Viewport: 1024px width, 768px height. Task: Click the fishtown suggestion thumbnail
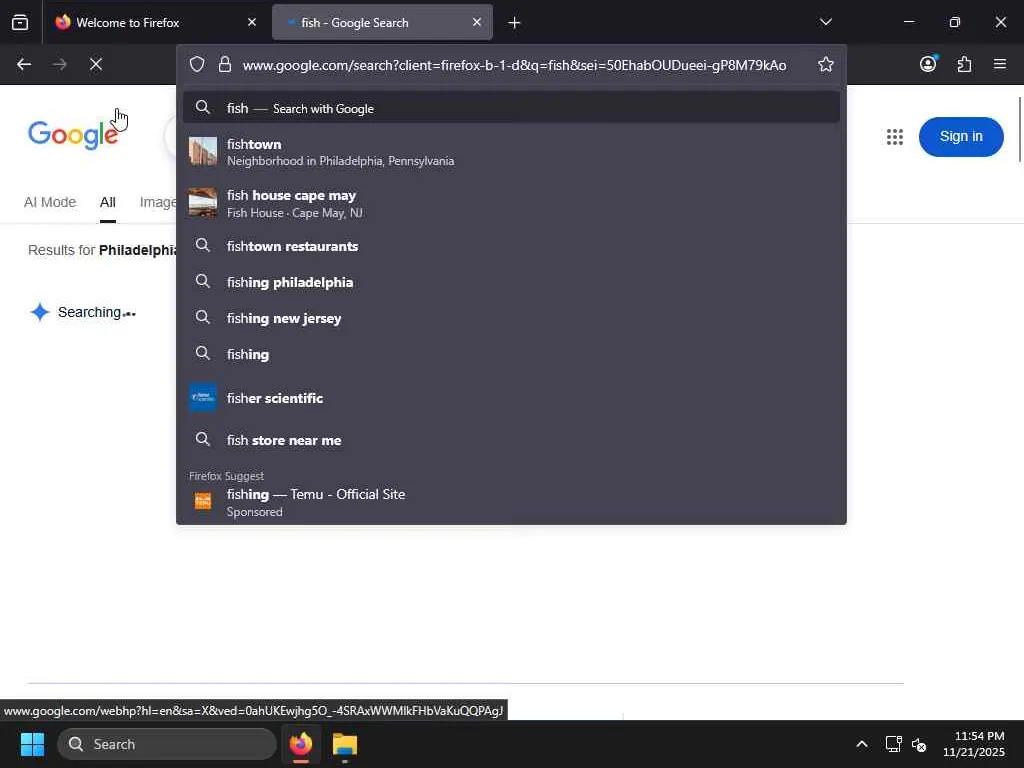click(x=202, y=151)
